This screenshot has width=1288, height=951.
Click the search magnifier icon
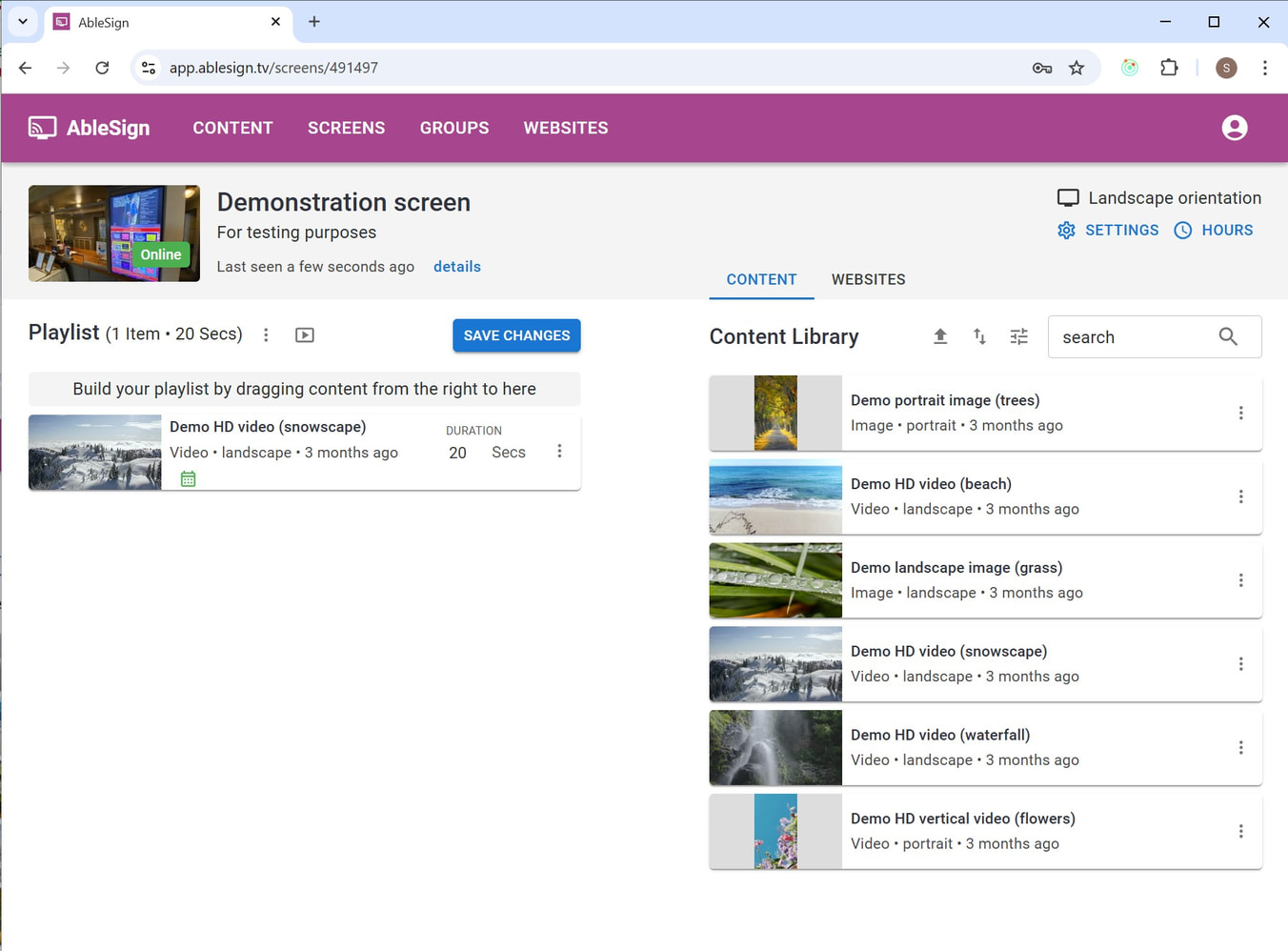[1228, 337]
